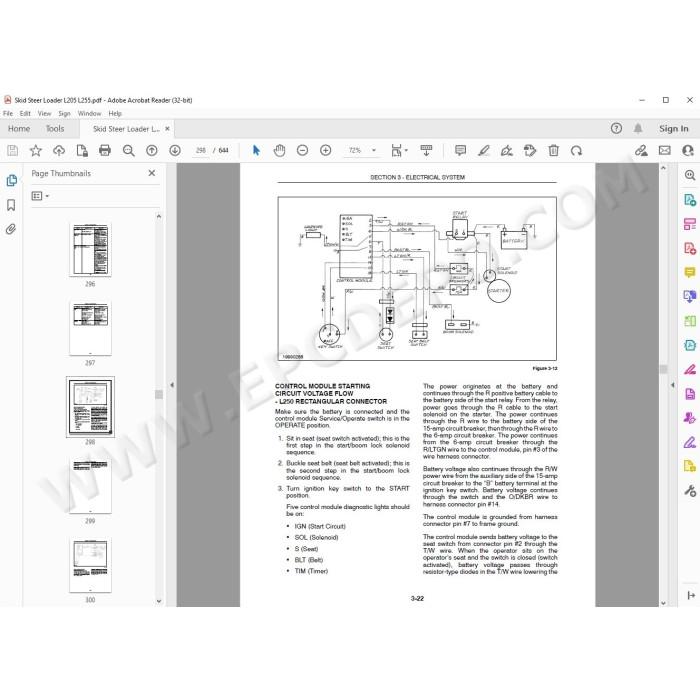This screenshot has width=700, height=700.
Task: Go to the next page arrow
Action: tap(175, 150)
